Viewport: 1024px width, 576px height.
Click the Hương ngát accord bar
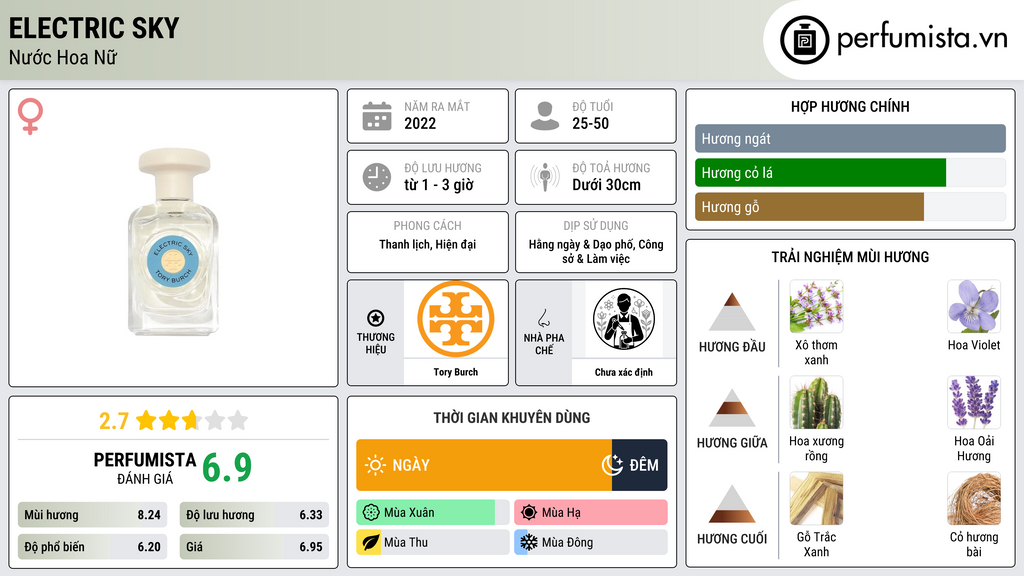pyautogui.click(x=850, y=138)
